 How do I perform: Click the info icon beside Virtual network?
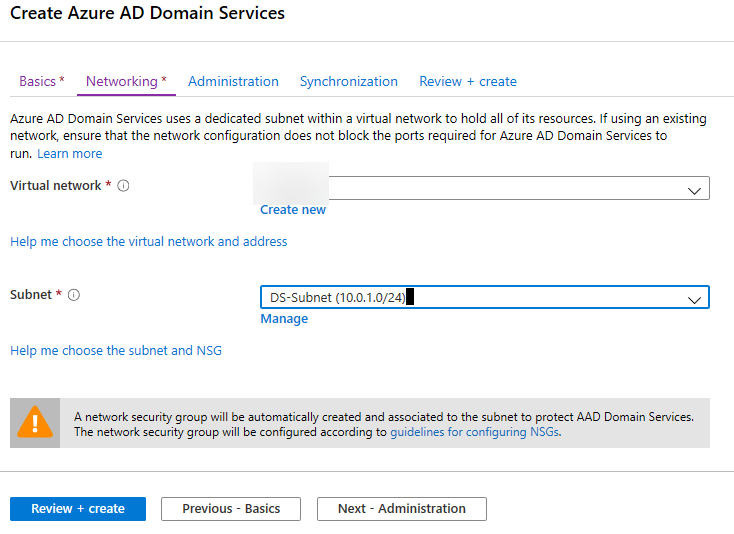(x=123, y=186)
